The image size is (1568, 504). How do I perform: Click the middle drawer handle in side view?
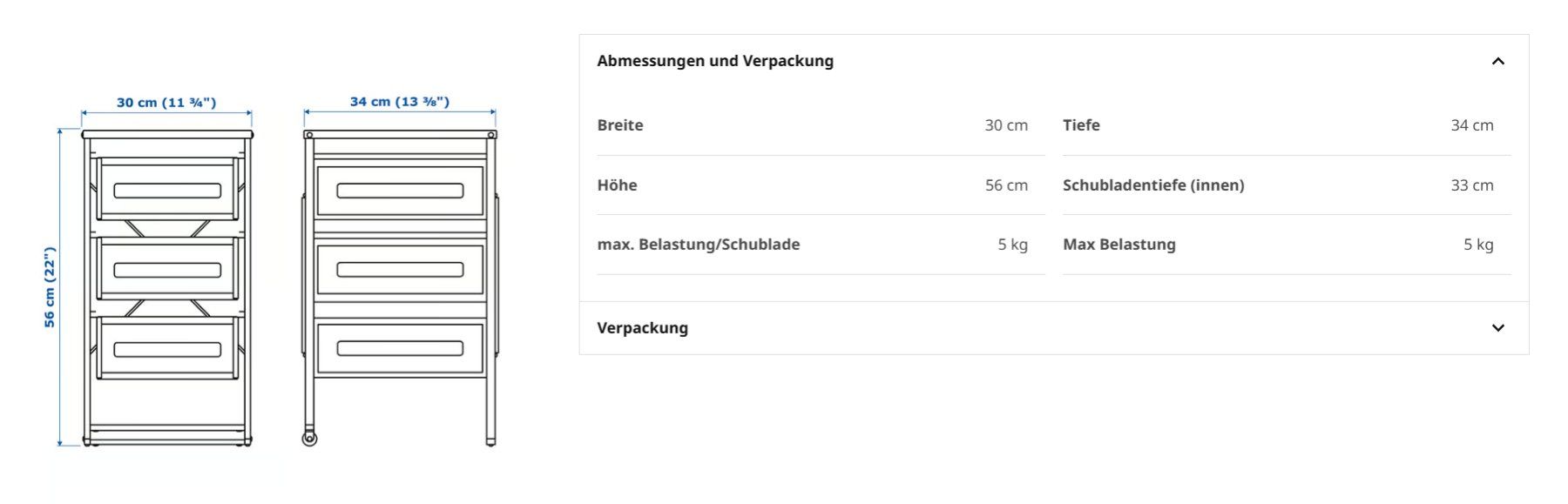tap(400, 270)
